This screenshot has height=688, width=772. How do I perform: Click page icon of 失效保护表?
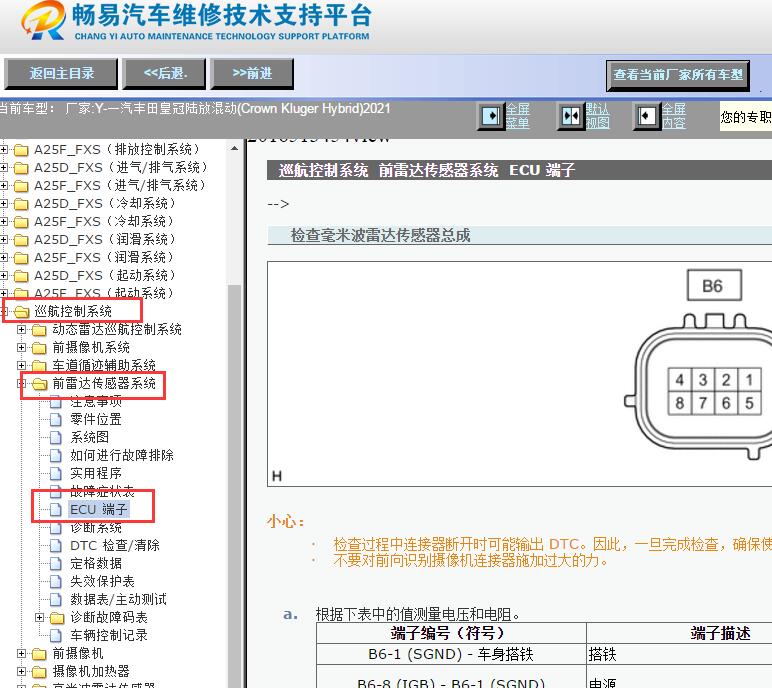(x=56, y=582)
